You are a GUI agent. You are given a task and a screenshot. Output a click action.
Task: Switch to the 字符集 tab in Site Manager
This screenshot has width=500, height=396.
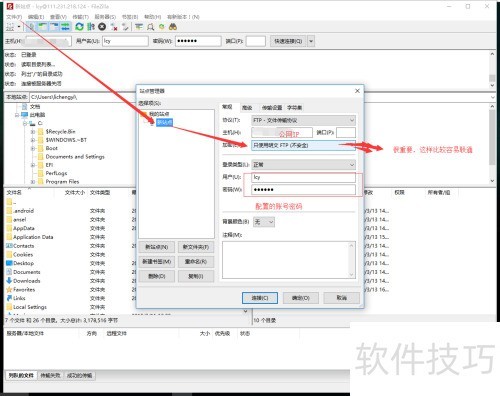[x=295, y=107]
